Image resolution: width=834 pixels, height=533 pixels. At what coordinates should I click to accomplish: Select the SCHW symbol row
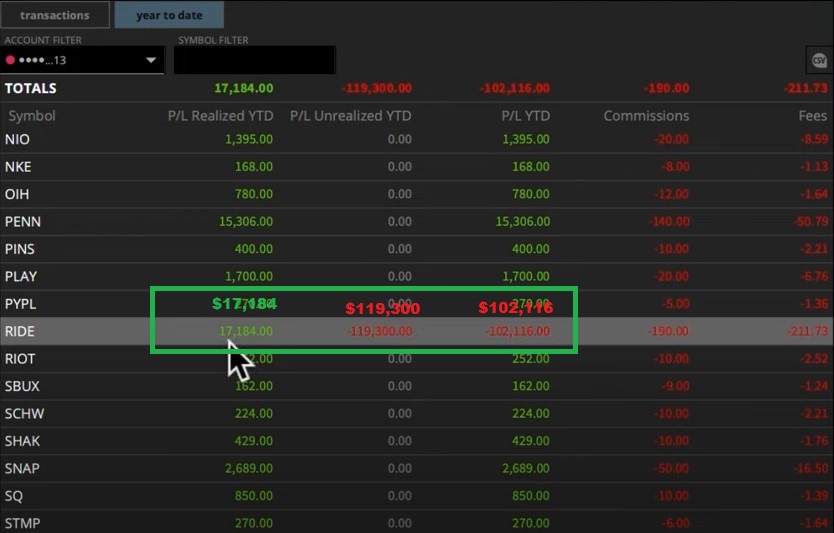pos(417,413)
